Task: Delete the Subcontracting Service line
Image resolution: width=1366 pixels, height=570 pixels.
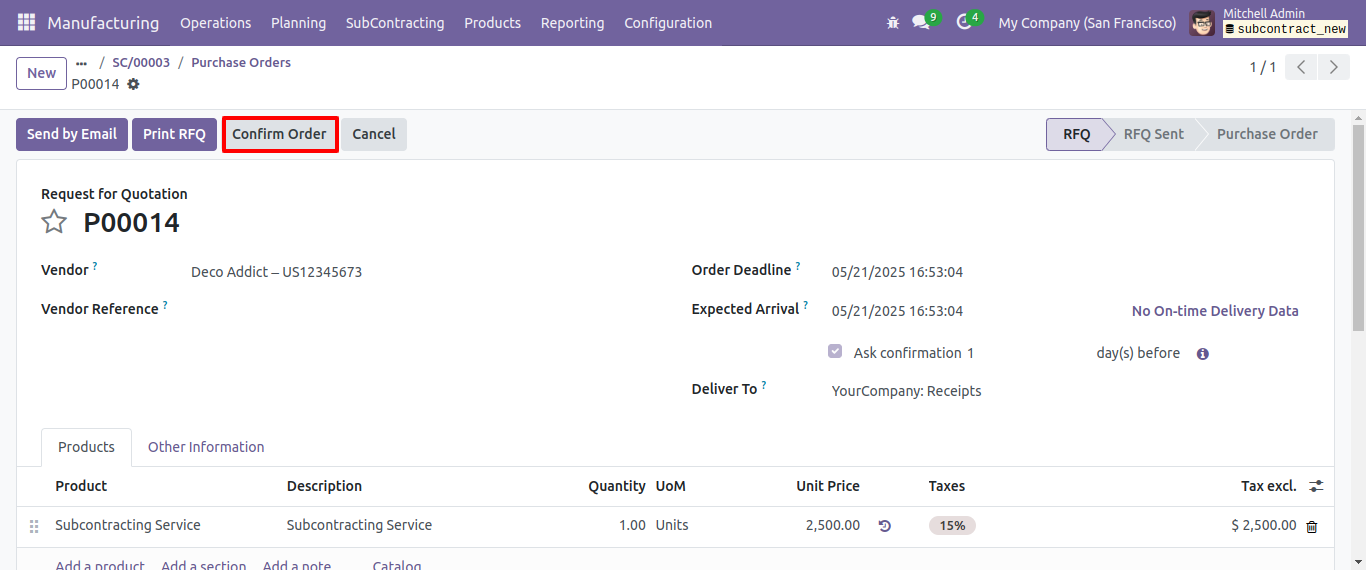Action: point(1312,526)
